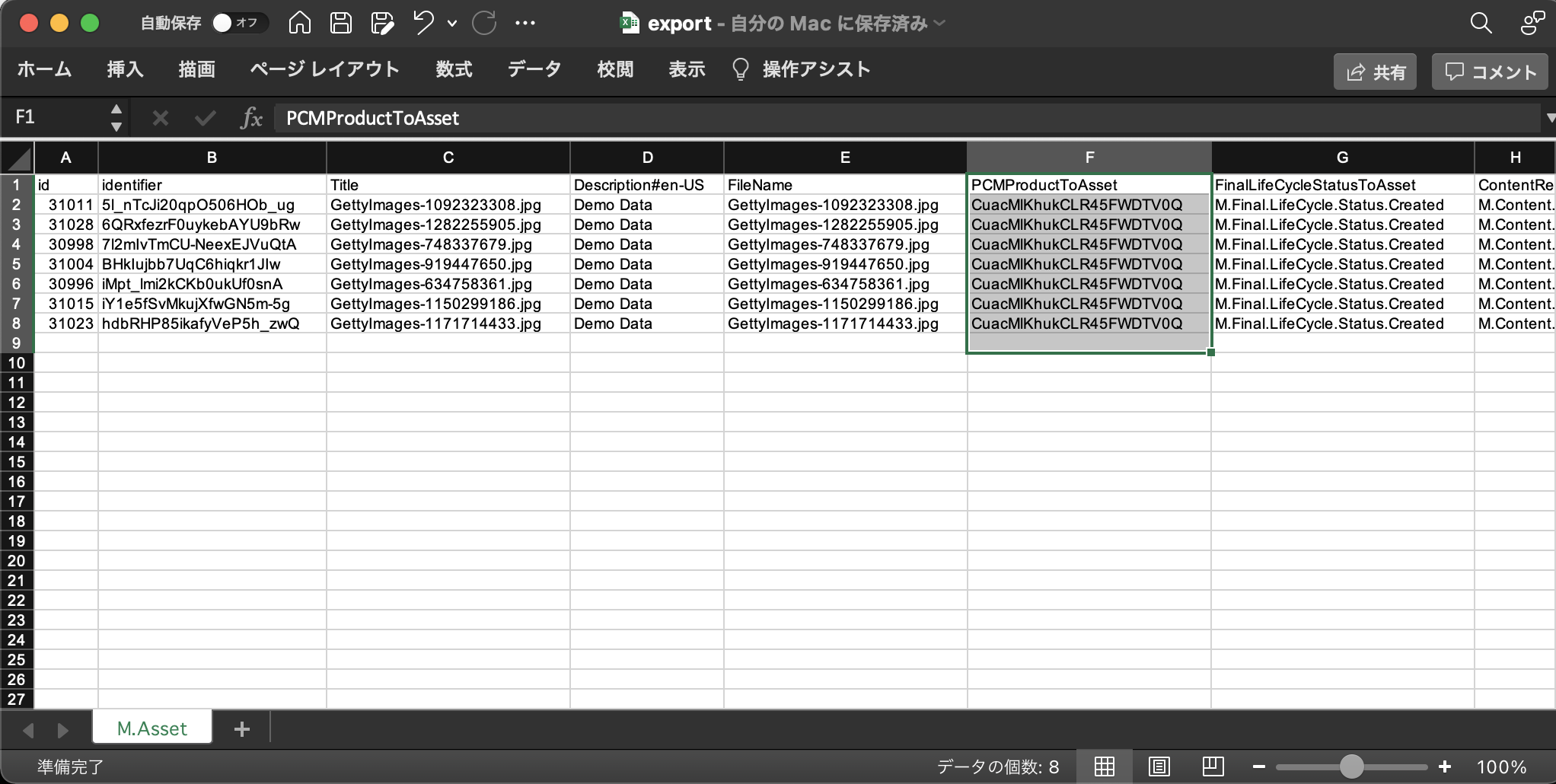The height and width of the screenshot is (784, 1556).
Task: Select column G header
Action: [1343, 158]
